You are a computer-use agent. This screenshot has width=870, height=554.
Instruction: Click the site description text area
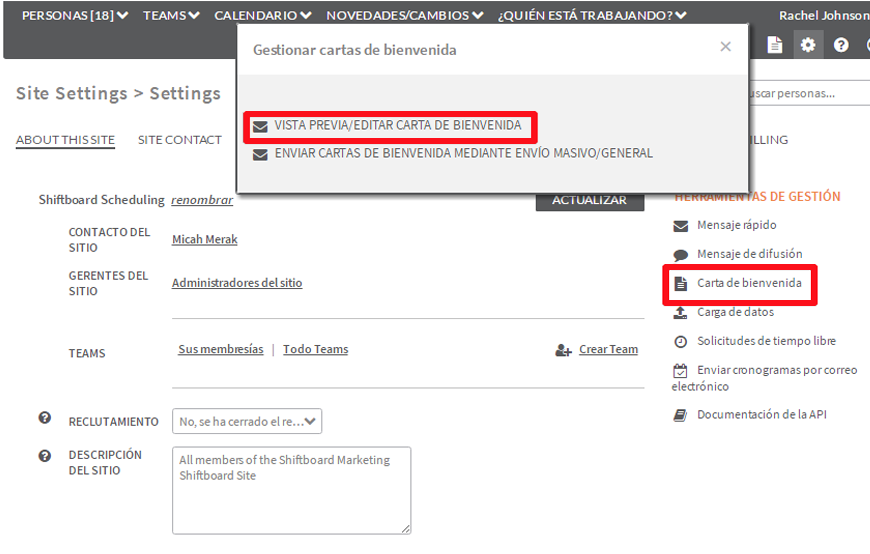pos(291,490)
